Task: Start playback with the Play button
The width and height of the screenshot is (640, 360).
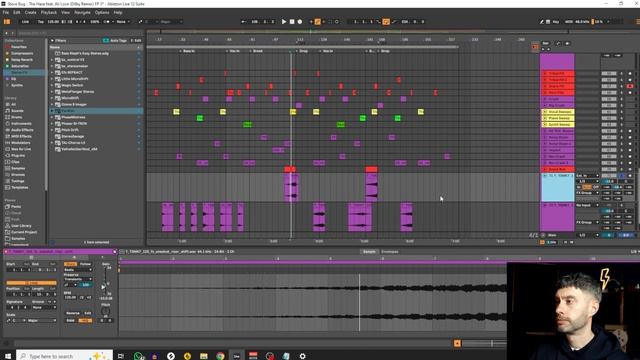Action: pos(284,22)
